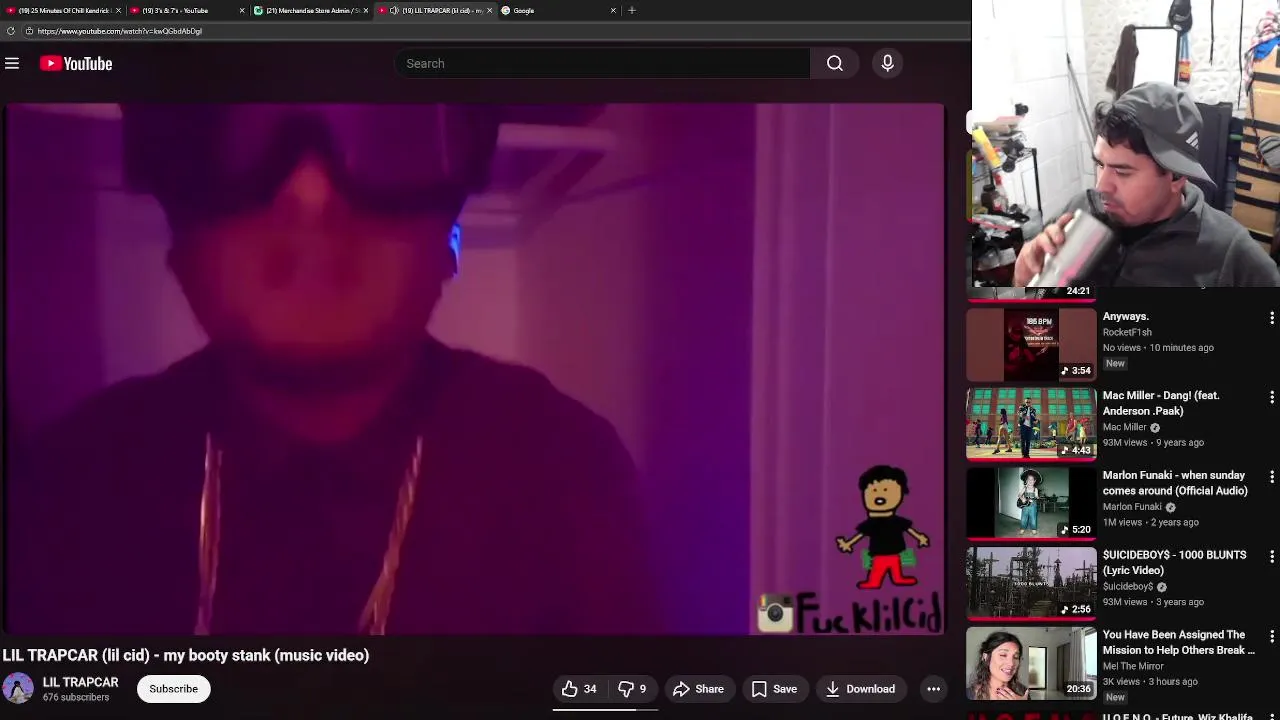
Task: Mute the LIL TRAPCAR tab audio icon
Action: tap(394, 10)
